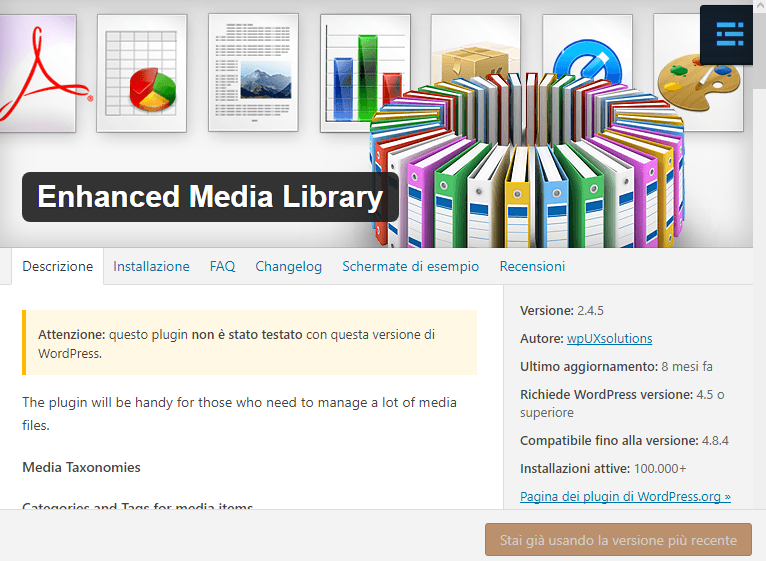Go to the Recensioni tab
The width and height of the screenshot is (766, 561).
click(x=532, y=266)
